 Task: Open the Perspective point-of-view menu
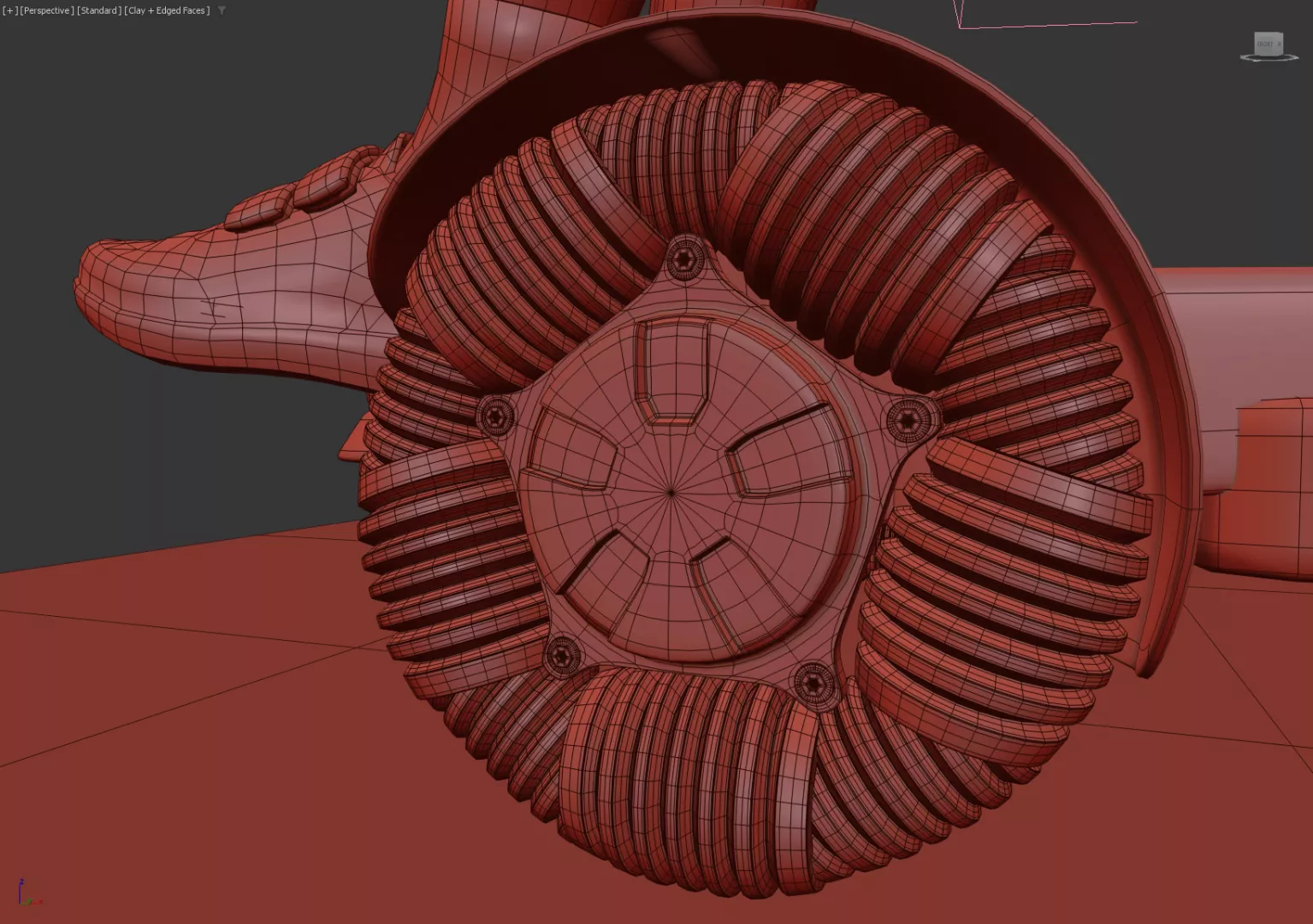[x=47, y=11]
